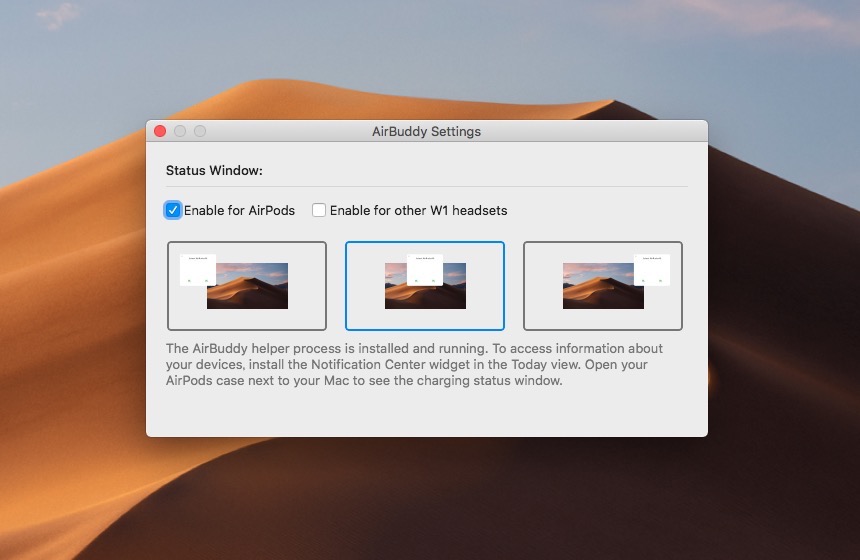
Task: Uncheck the Enable for AirPods checkbox
Action: pos(173,210)
